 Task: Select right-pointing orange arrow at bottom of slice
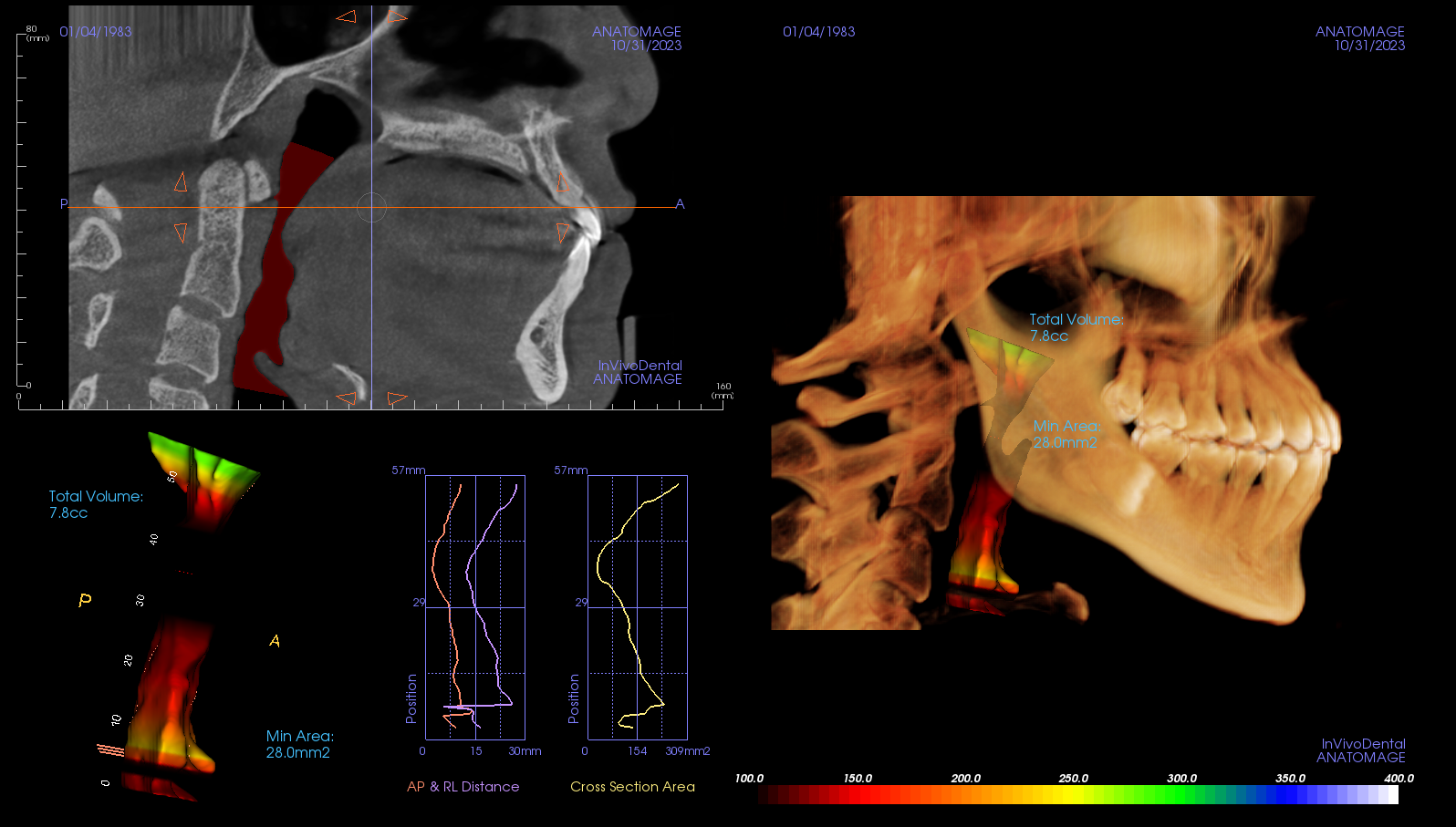397,398
